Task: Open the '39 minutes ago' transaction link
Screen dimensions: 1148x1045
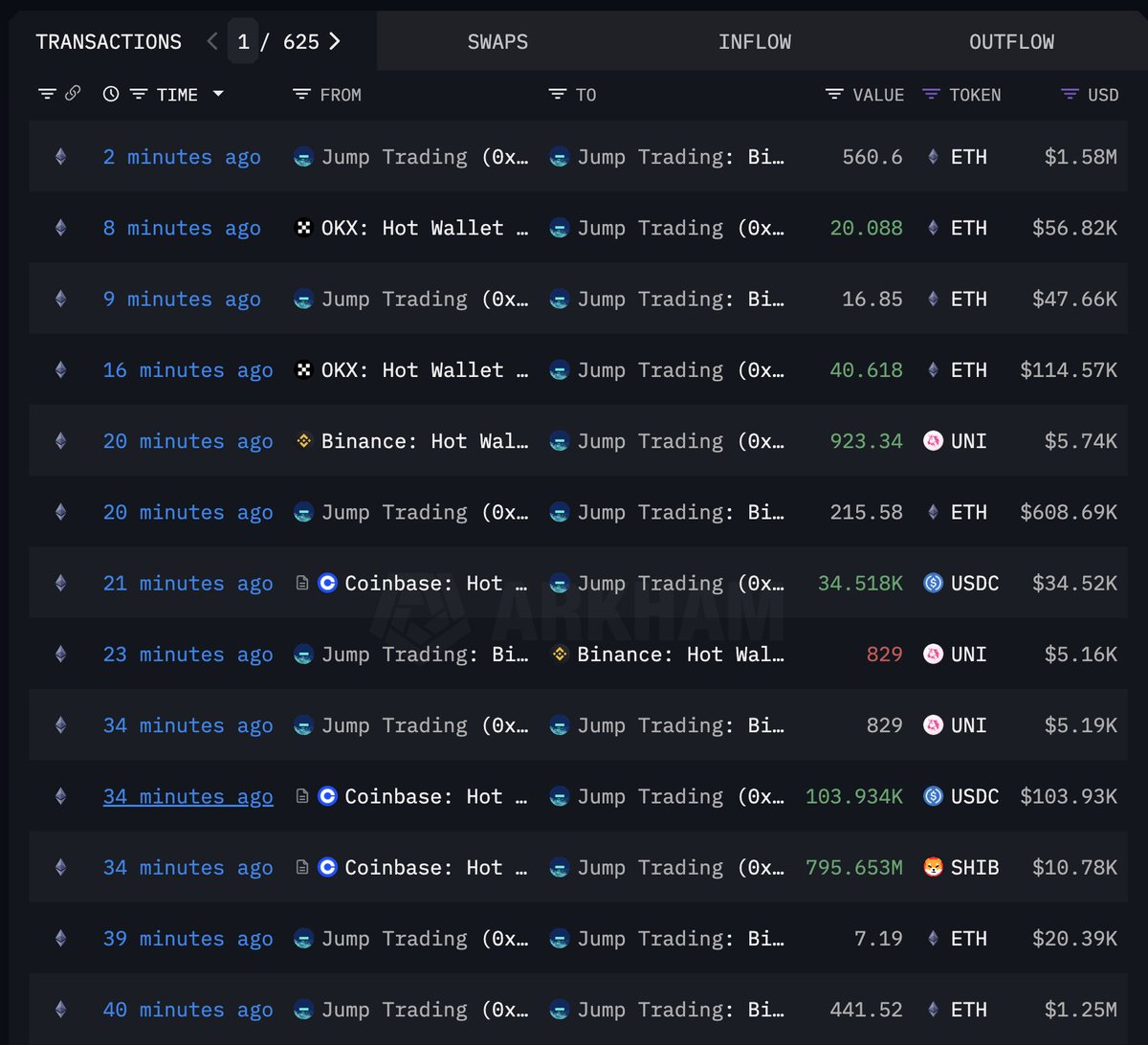Action: coord(188,939)
